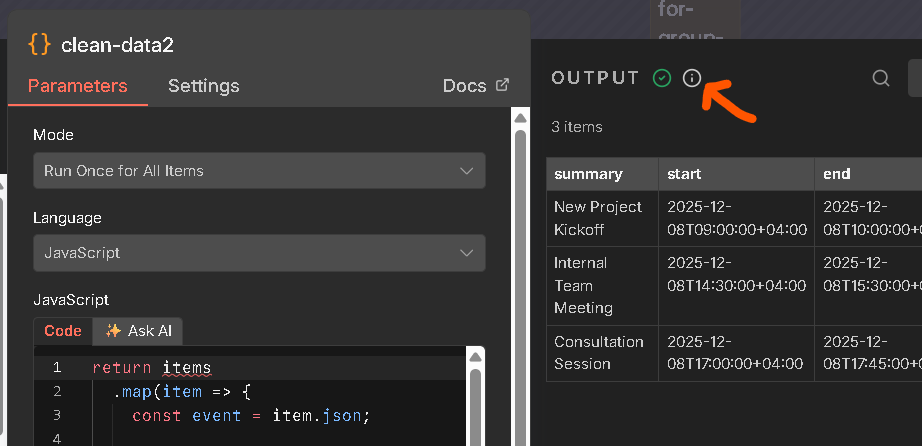Click the green success checkmark icon
The height and width of the screenshot is (446, 922).
tap(661, 78)
